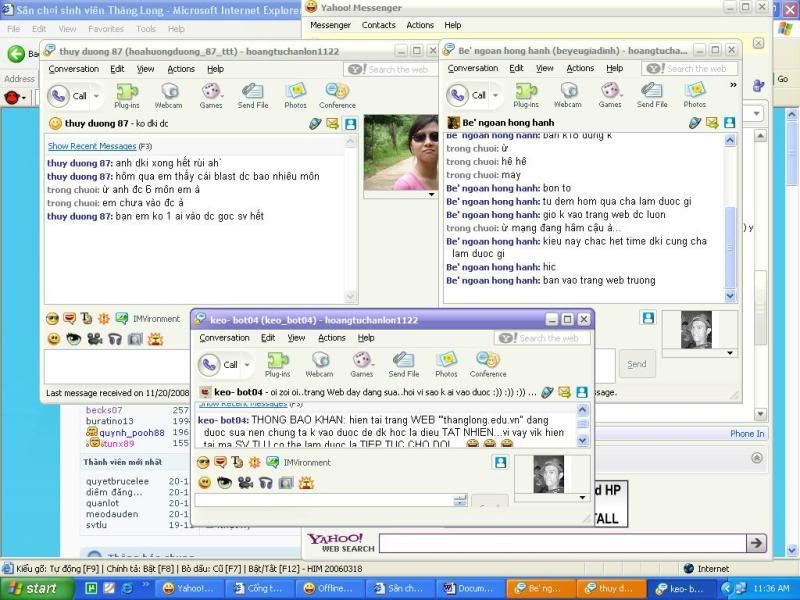
Task: Open dropdown under thuy duong contact photo
Action: click(x=432, y=194)
